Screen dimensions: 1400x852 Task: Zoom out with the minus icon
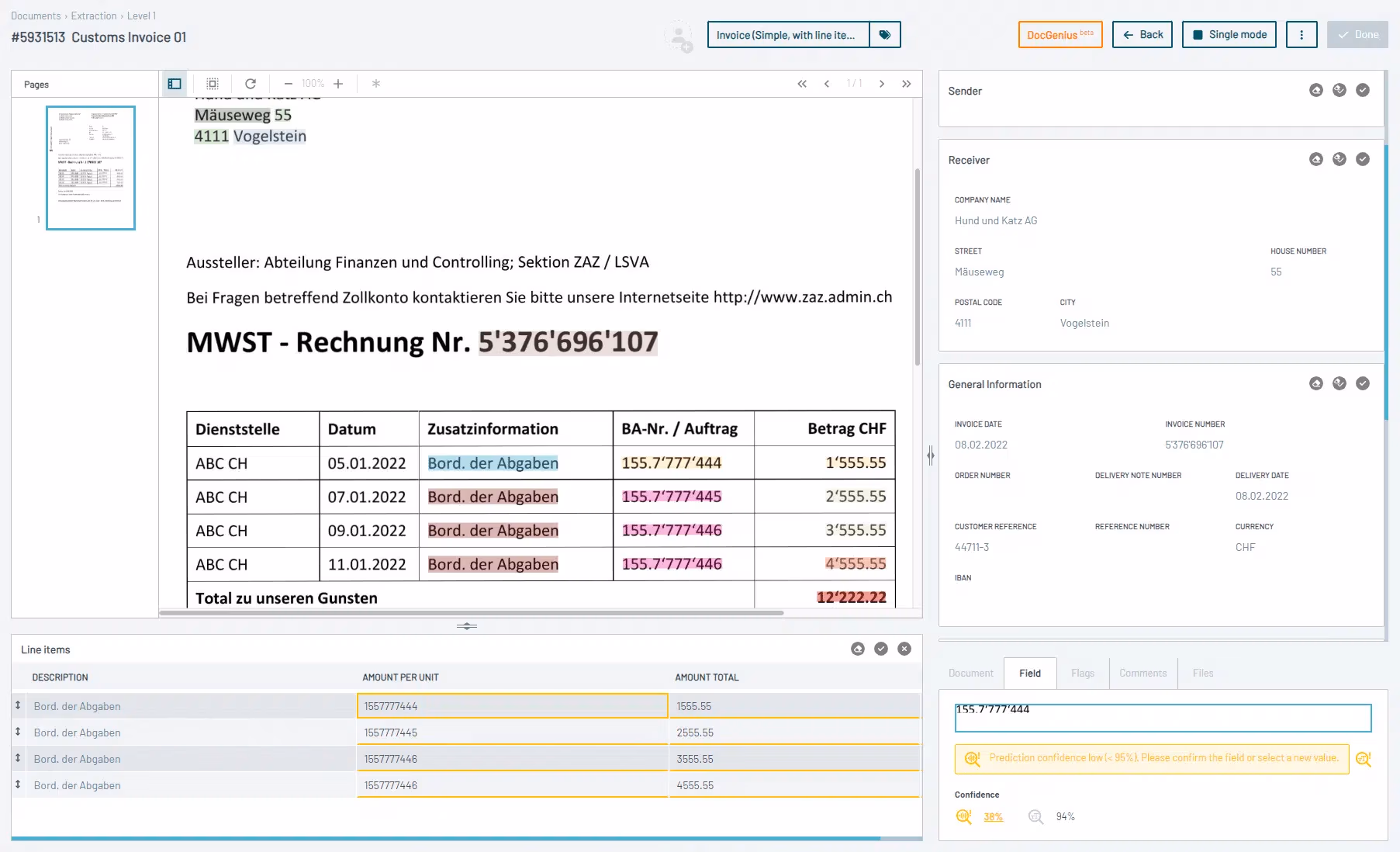[289, 84]
